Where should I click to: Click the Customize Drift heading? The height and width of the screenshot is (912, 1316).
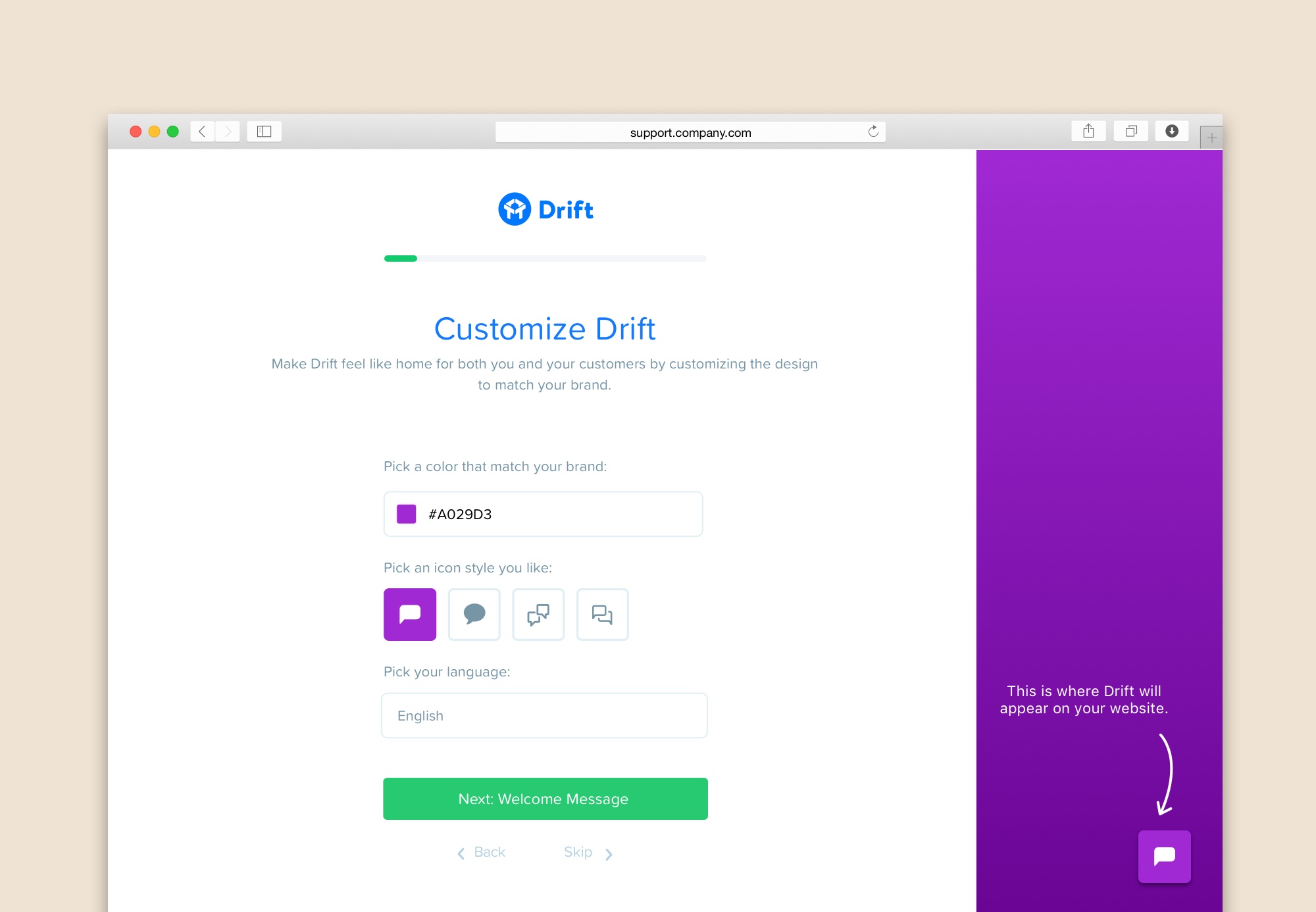(545, 328)
